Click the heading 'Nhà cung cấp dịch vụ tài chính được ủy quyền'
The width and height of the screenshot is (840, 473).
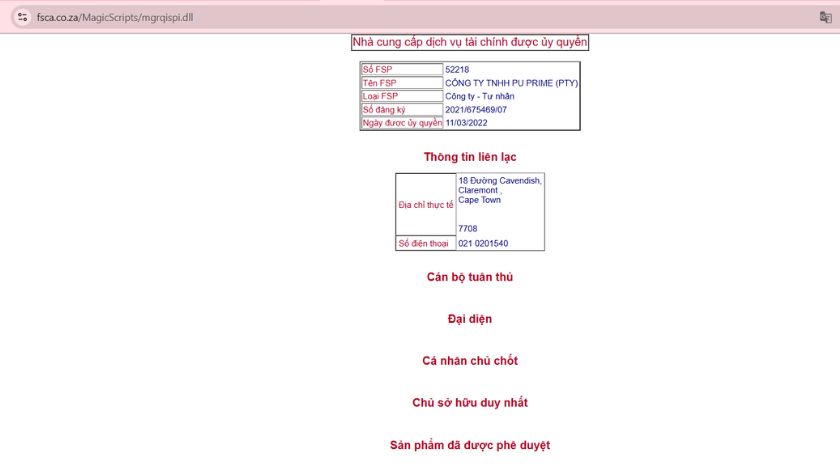[x=470, y=42]
